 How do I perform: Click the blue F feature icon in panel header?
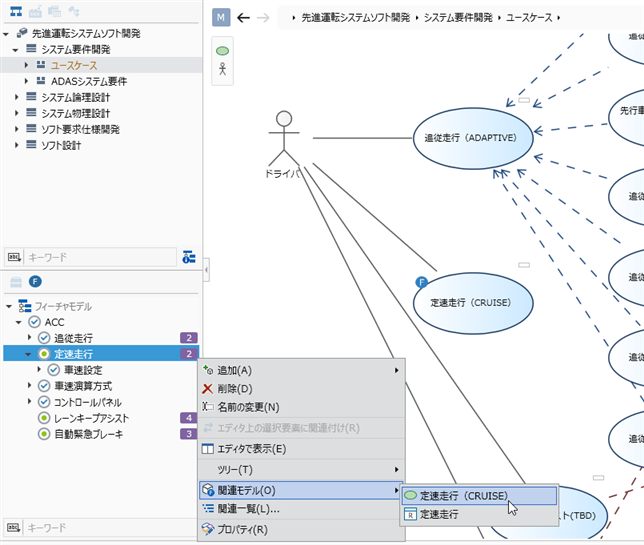[35, 282]
